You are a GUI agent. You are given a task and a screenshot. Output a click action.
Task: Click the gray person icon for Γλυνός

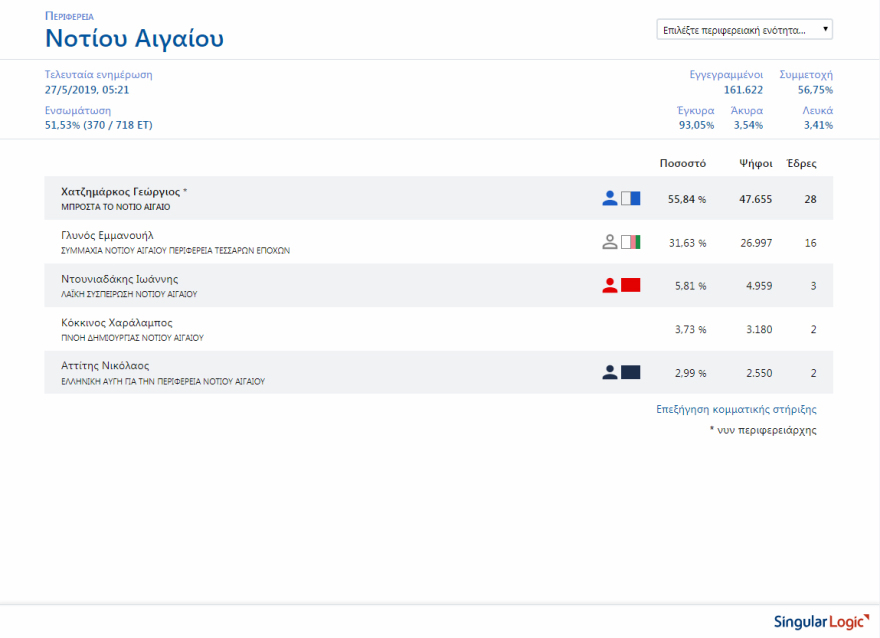[610, 242]
